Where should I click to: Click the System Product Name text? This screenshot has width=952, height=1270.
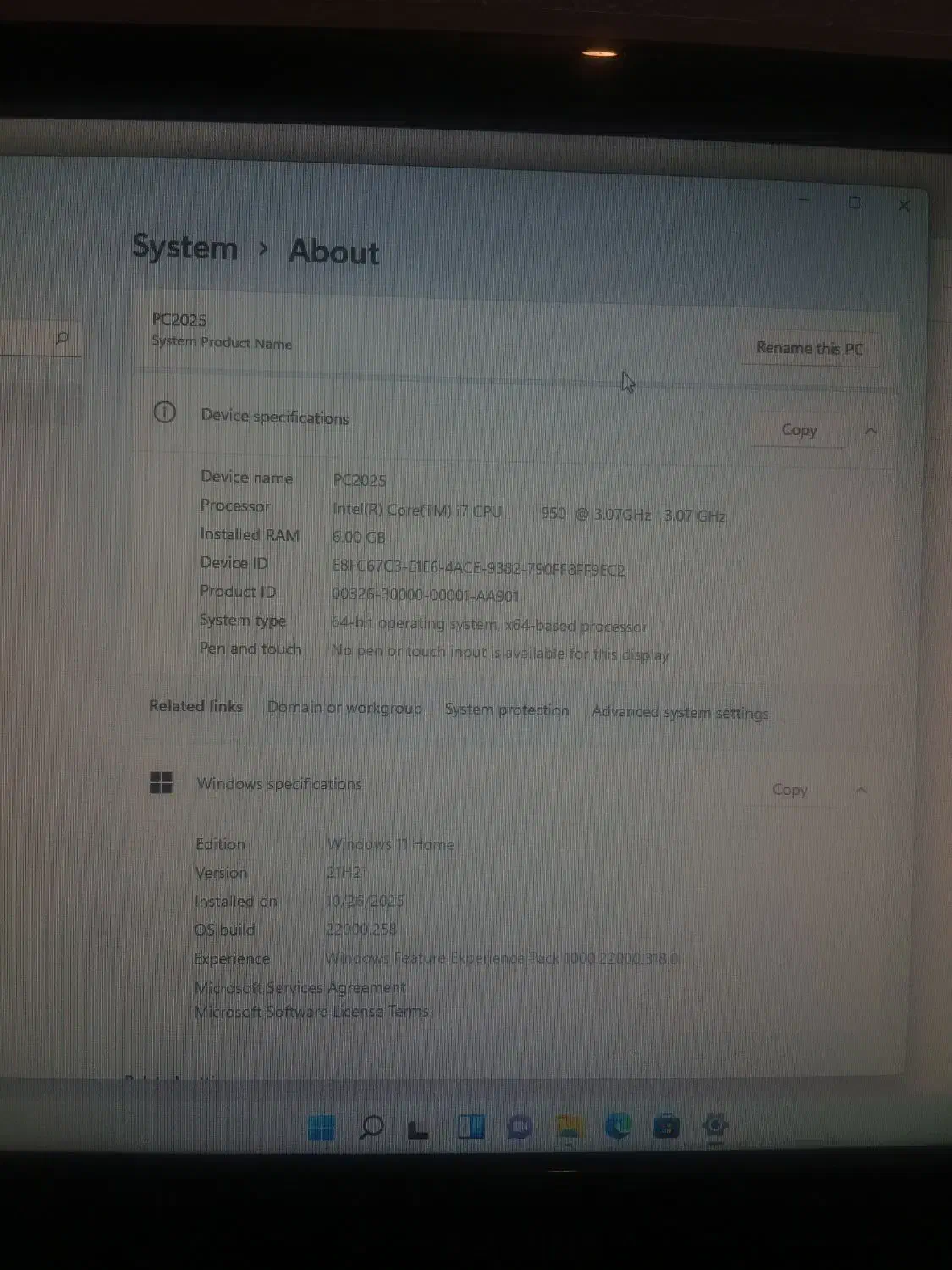coord(222,342)
